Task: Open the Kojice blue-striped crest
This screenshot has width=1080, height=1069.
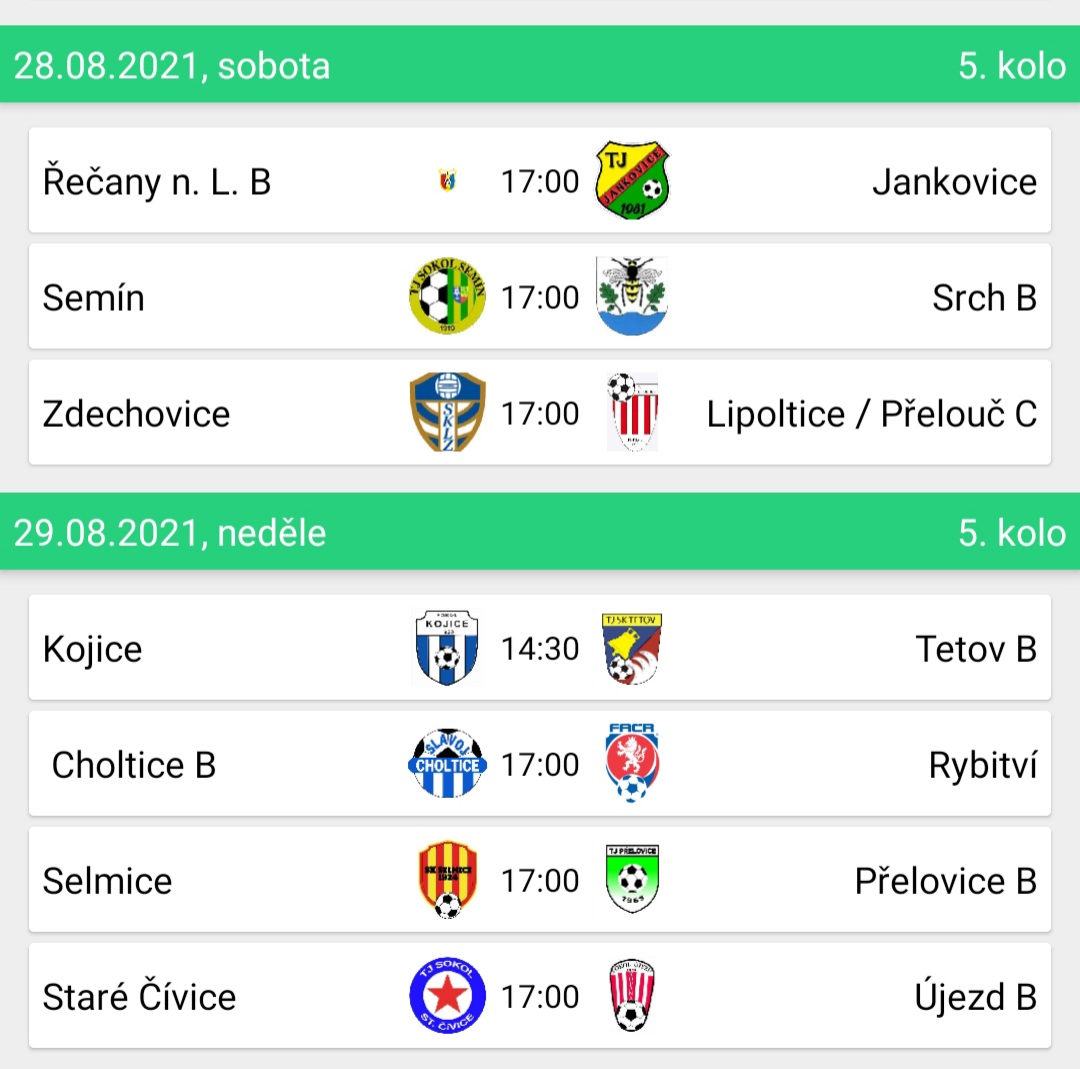Action: [447, 647]
